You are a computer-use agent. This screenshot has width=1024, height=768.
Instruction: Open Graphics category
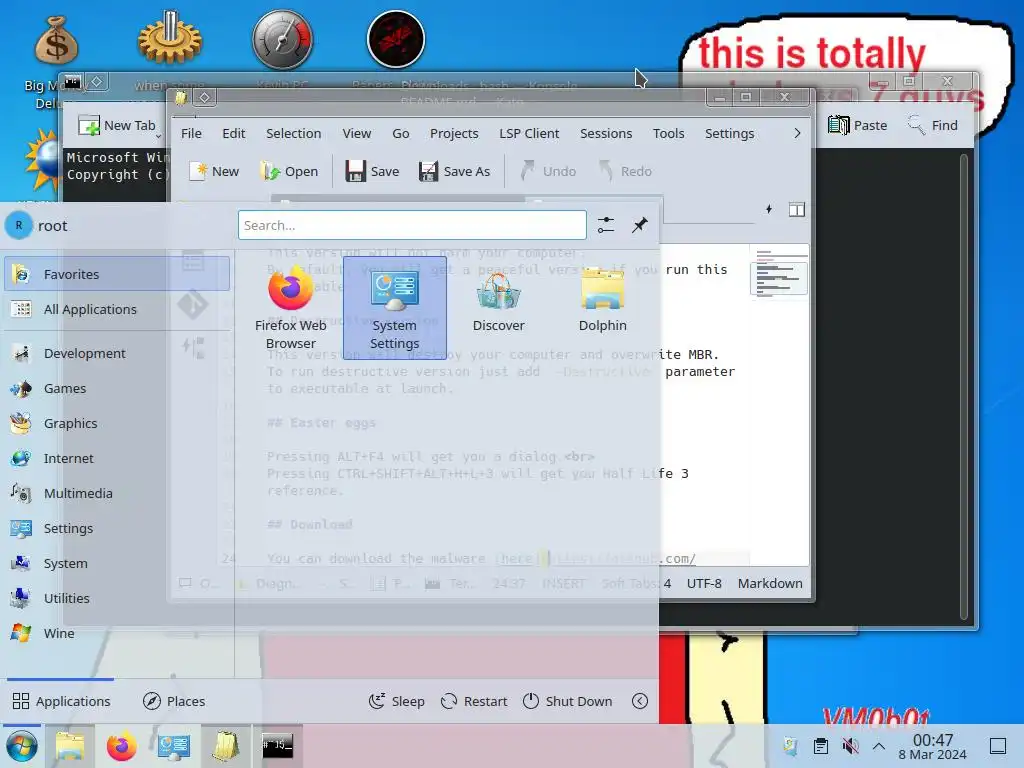click(x=117, y=423)
